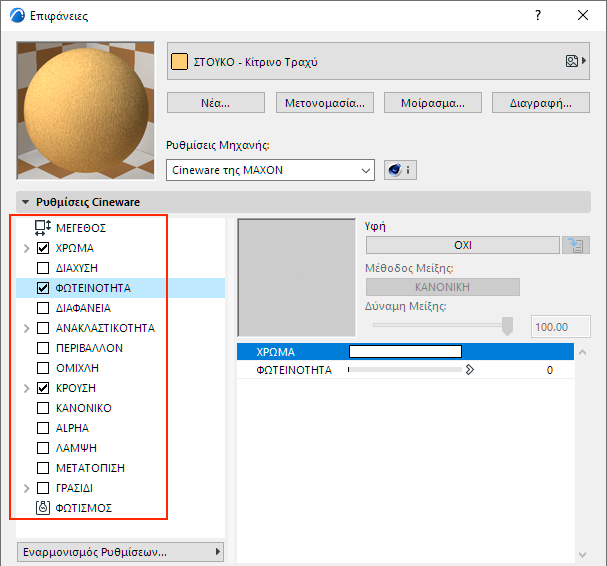Open the Εναρμονισμός Ρυθμίσεων menu button
Image resolution: width=607 pixels, height=566 pixels.
tap(120, 552)
